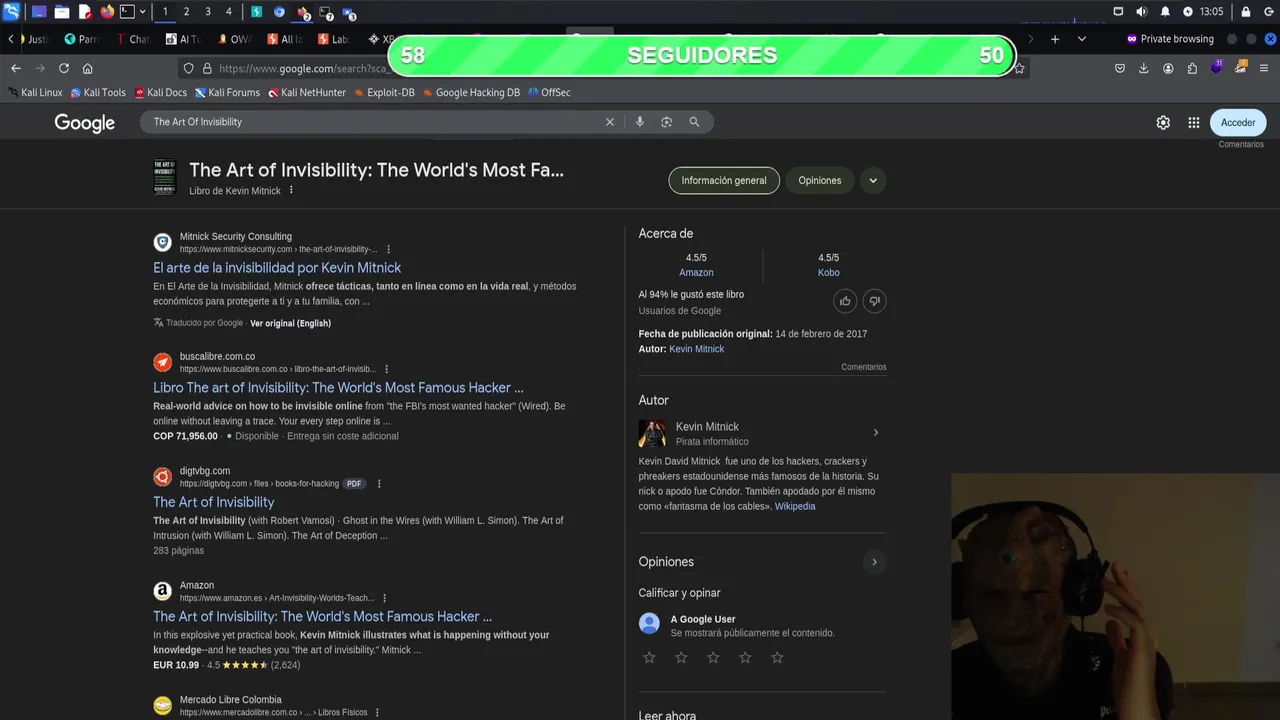
Task: Reload the current page
Action: coord(64,68)
